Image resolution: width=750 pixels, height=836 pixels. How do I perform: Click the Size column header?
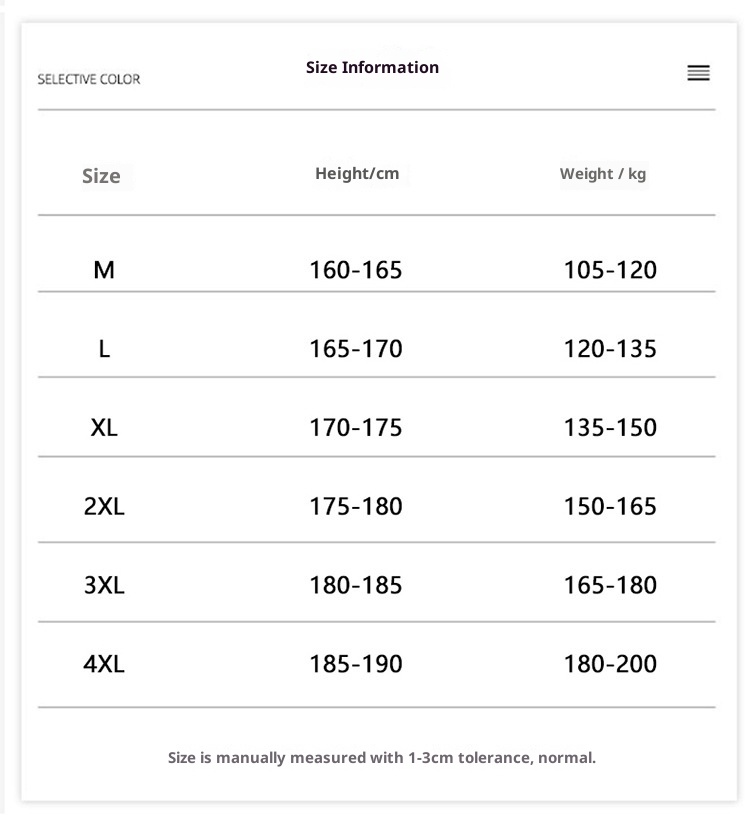[101, 176]
